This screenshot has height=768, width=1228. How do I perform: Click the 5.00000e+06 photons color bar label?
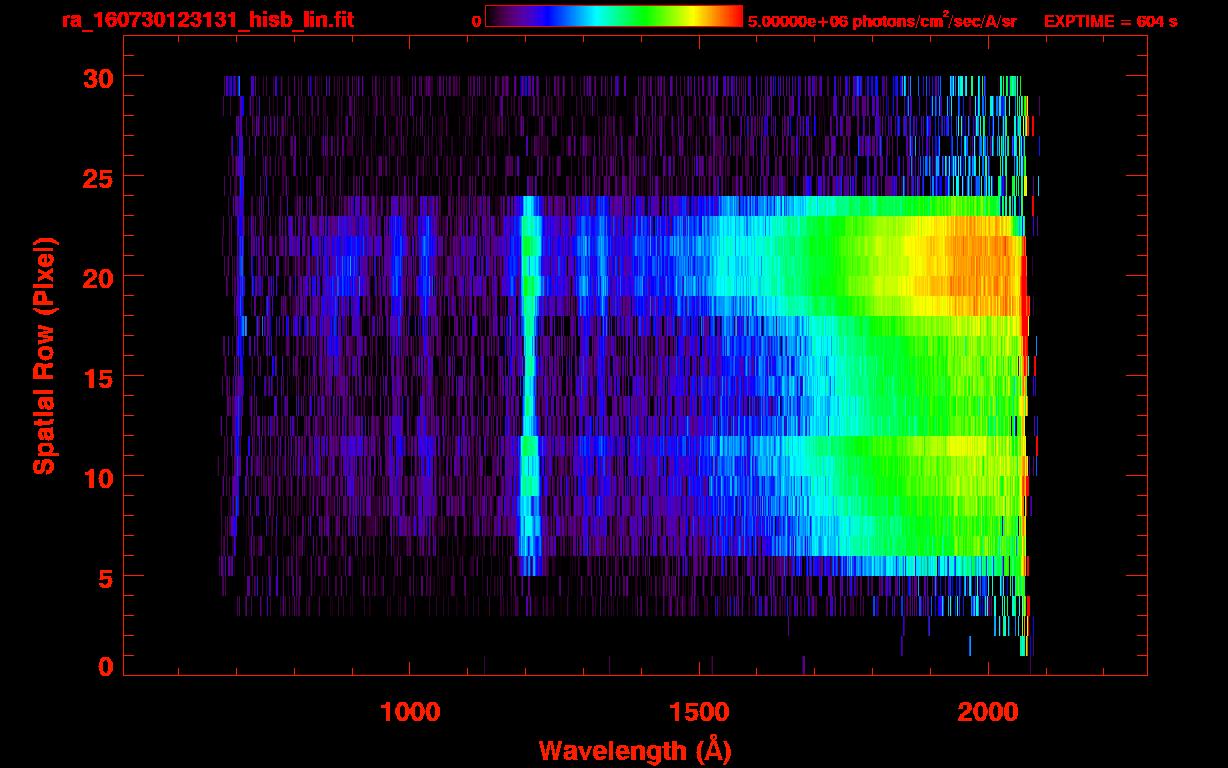[x=882, y=21]
